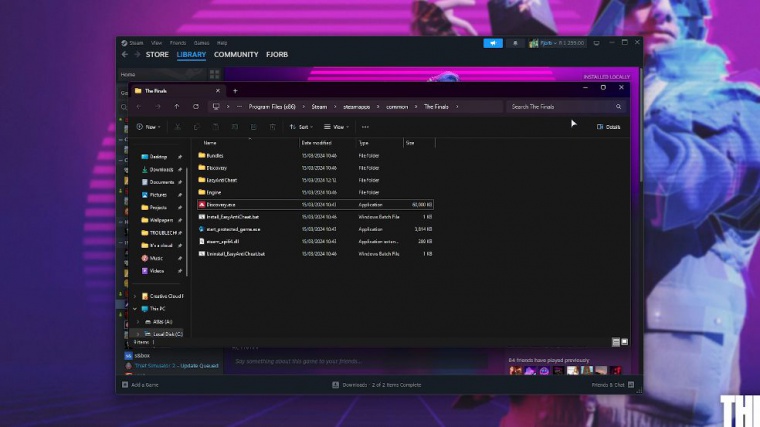The height and width of the screenshot is (427, 760).
Task: Switch to details list view in status bar
Action: point(616,341)
